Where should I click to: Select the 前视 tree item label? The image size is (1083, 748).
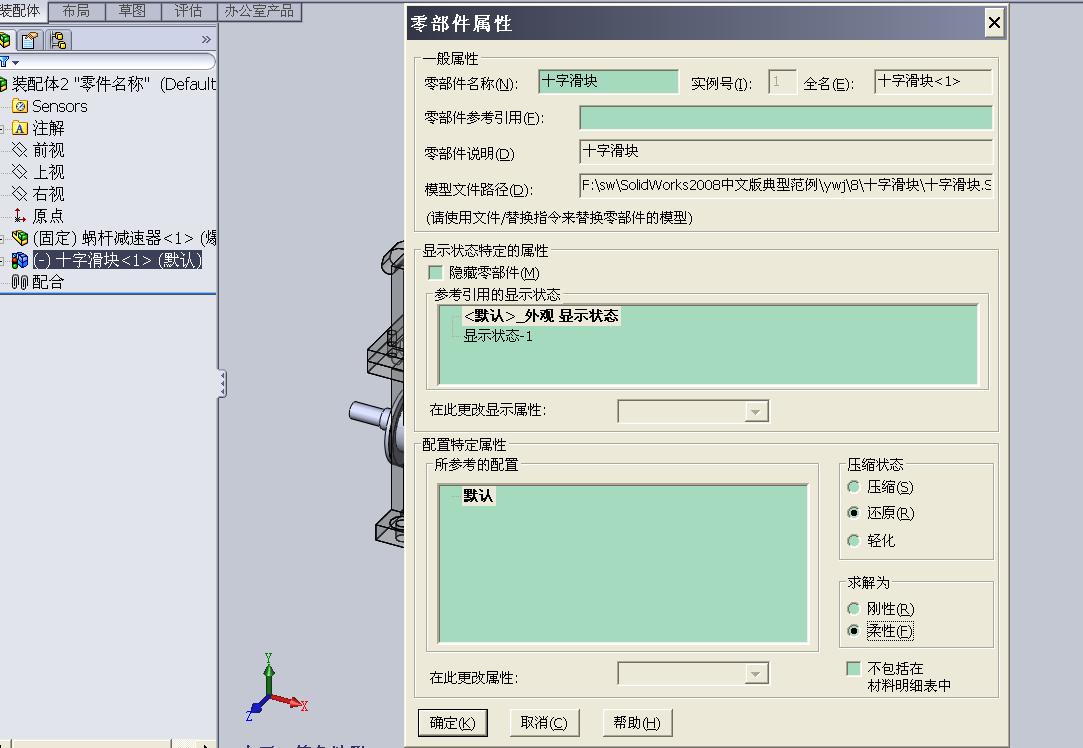click(48, 150)
